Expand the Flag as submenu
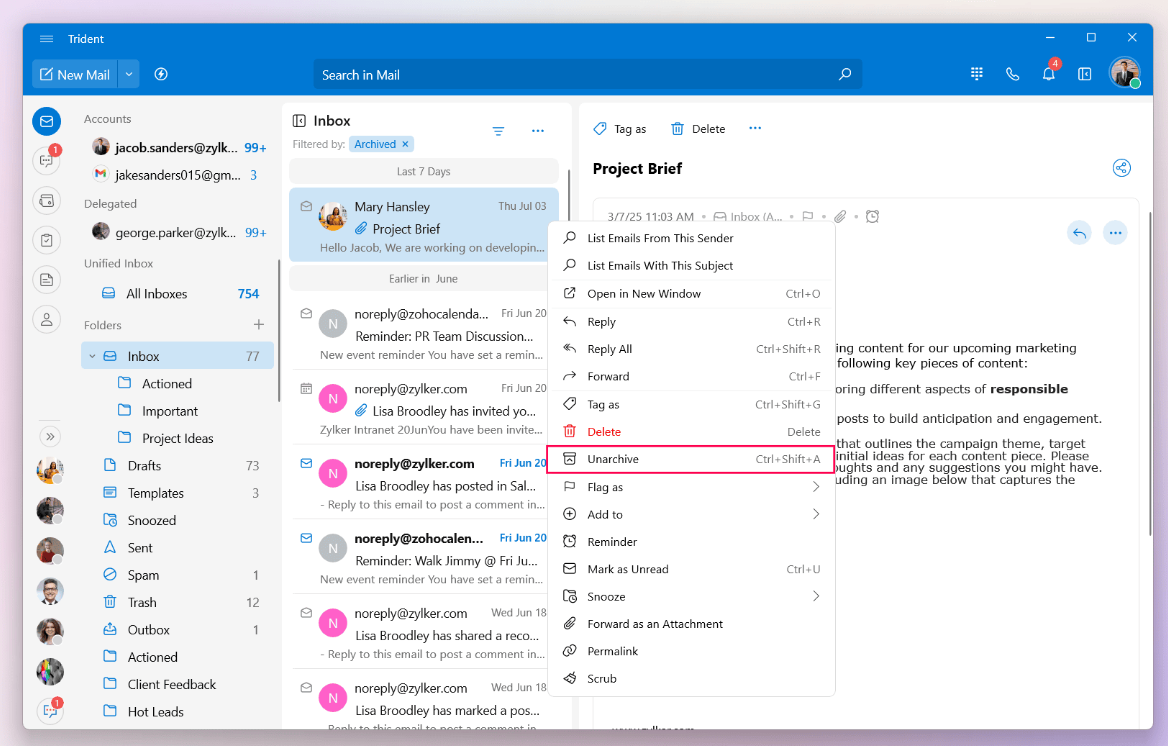The height and width of the screenshot is (746, 1168). 691,487
